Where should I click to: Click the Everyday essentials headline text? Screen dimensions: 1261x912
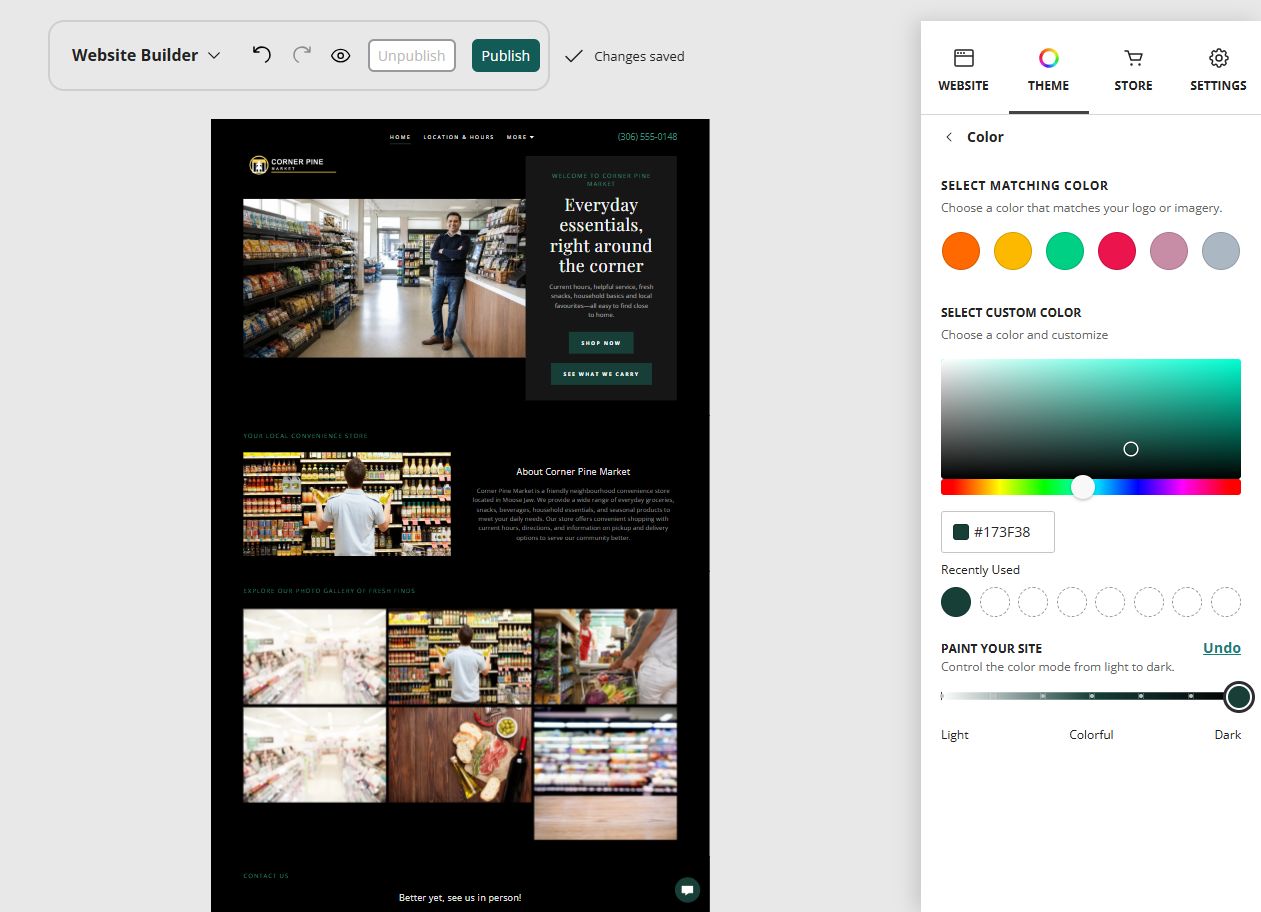(x=601, y=235)
